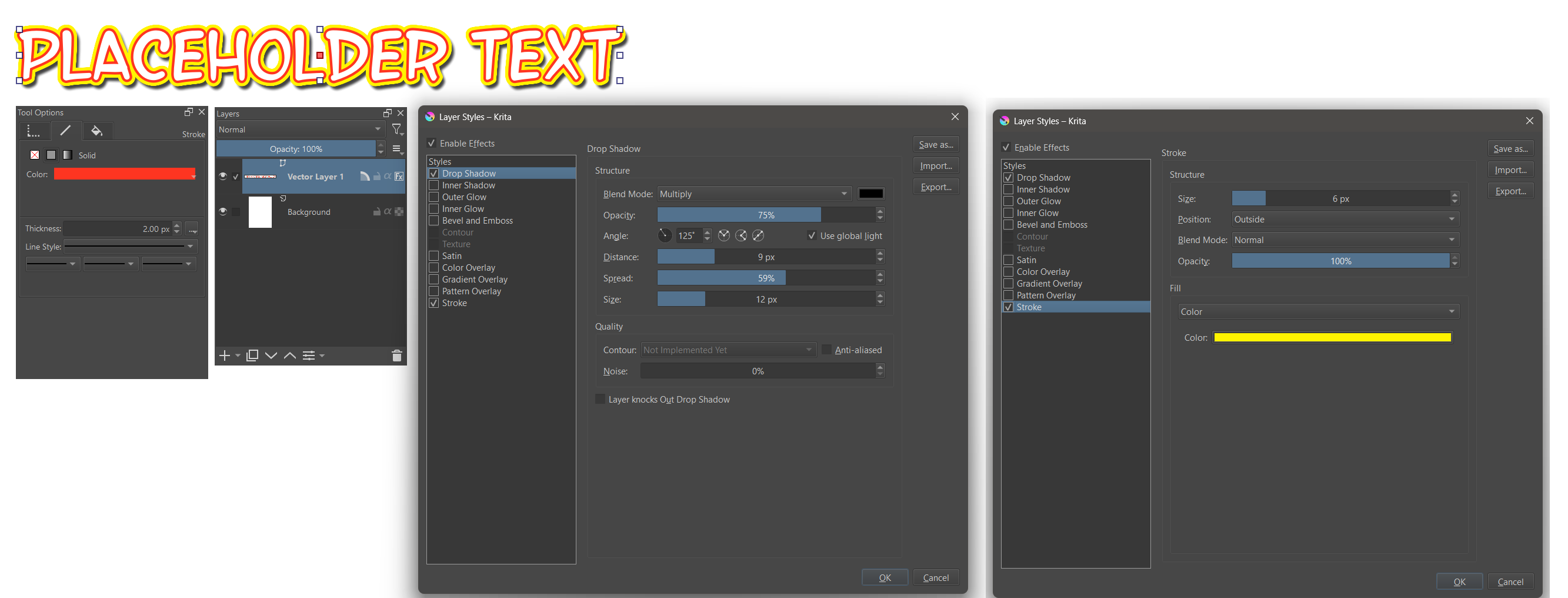Select Gradient Overlay in the Stroke dialog

[x=1049, y=284]
